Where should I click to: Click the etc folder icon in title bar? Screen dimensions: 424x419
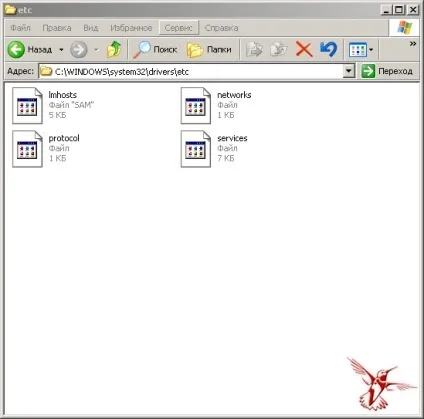click(10, 9)
